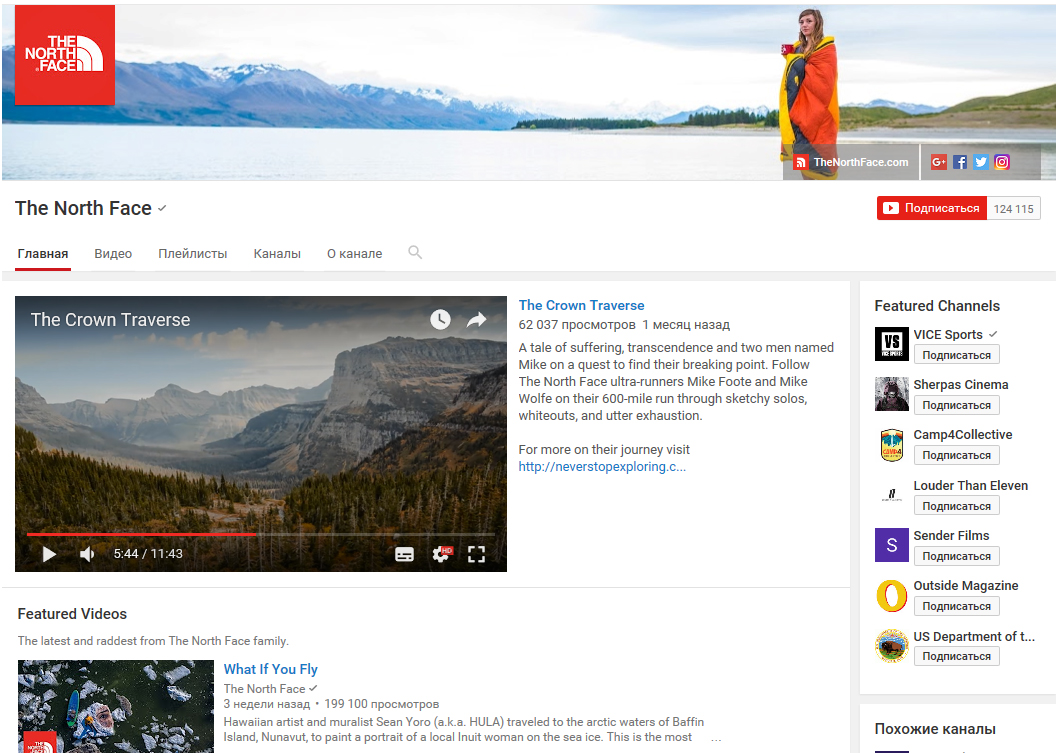Click the Featured Videos section heading
The image size is (1058, 755).
(72, 613)
